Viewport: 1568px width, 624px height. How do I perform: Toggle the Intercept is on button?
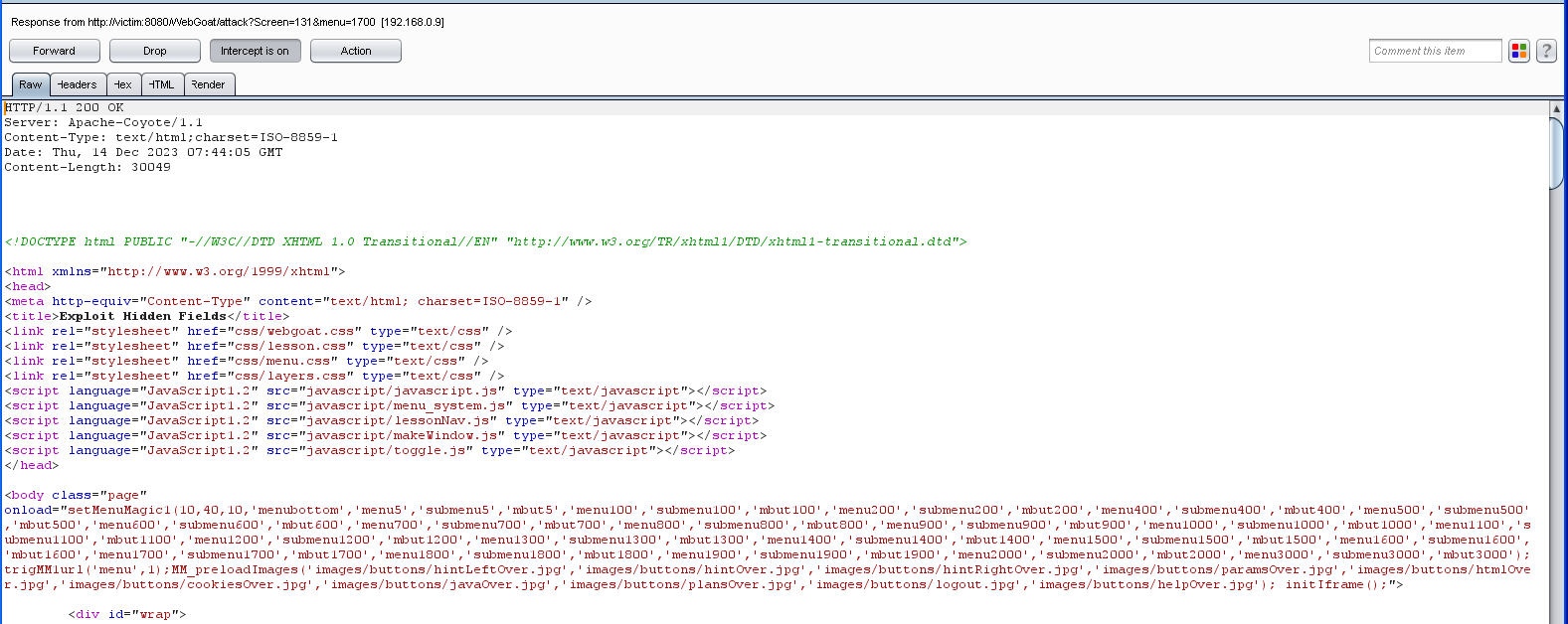(256, 51)
